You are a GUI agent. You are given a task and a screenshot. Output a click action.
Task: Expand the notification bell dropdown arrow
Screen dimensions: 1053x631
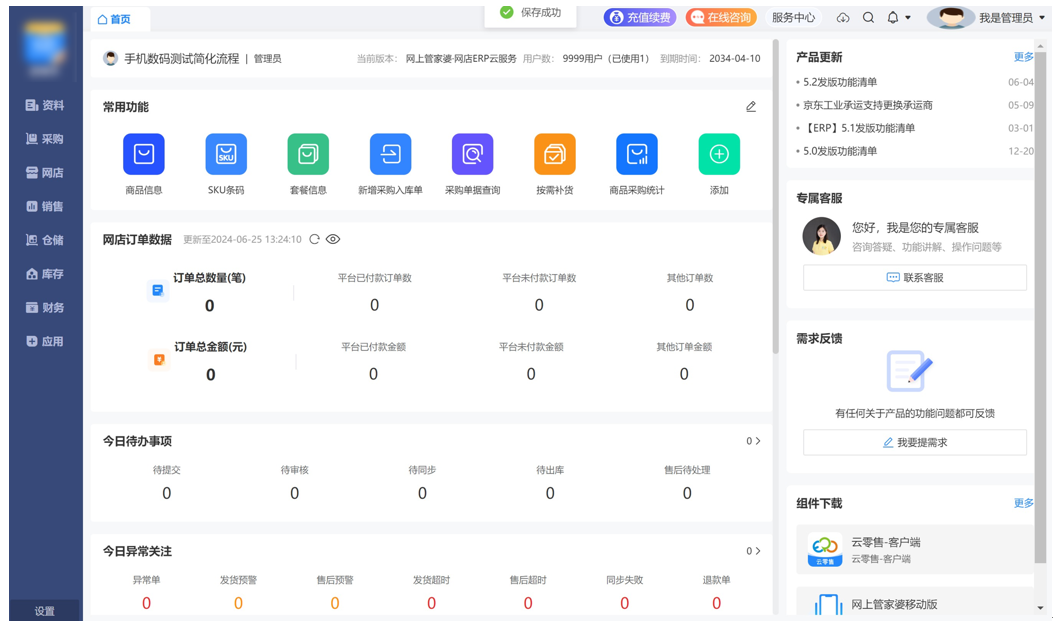(908, 18)
